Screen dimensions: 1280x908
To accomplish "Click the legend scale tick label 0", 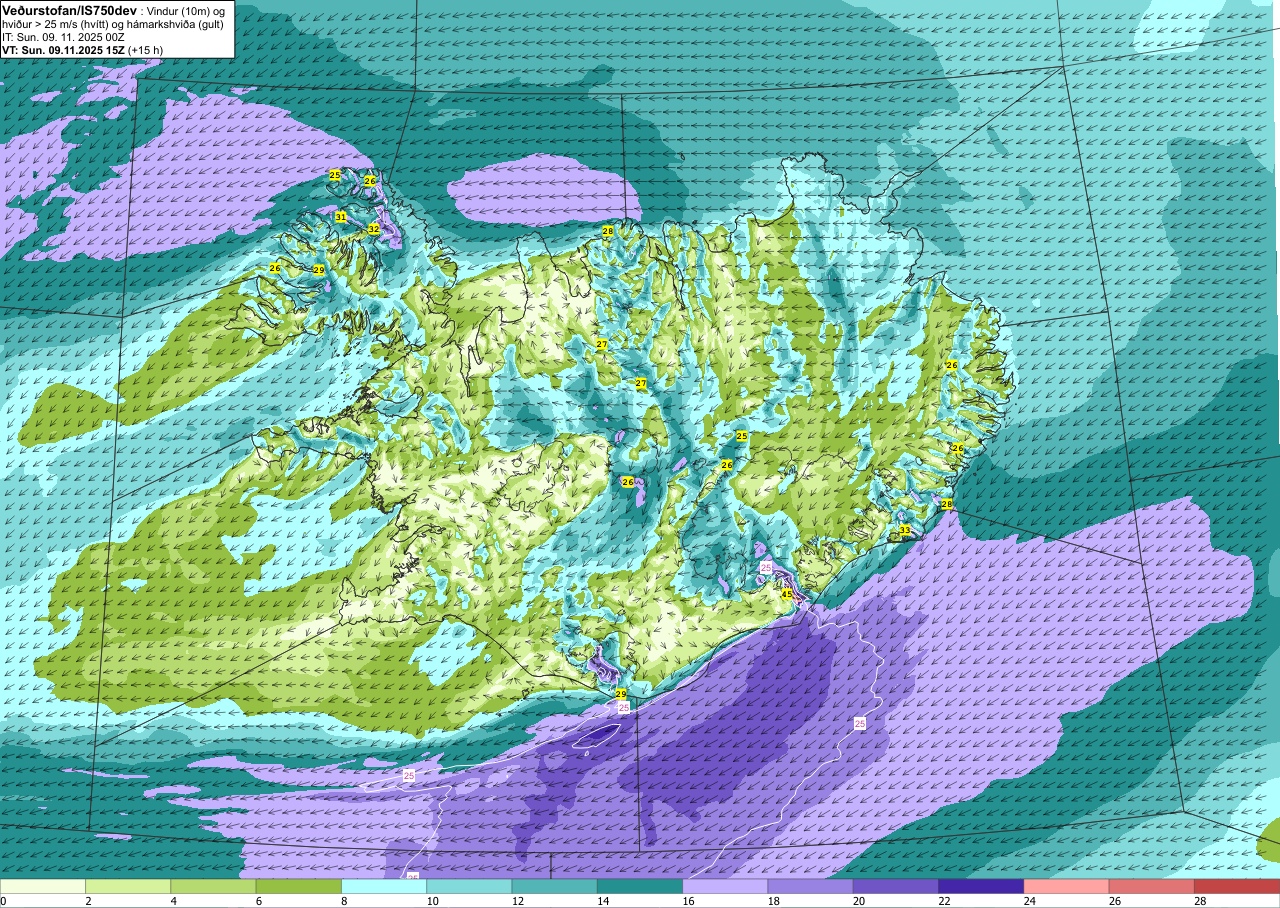I will pos(4,901).
